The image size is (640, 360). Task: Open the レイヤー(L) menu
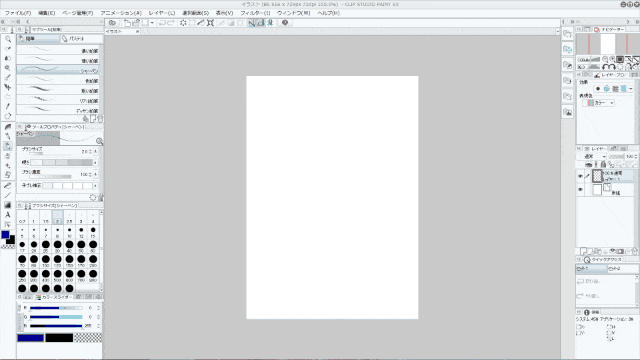click(162, 13)
